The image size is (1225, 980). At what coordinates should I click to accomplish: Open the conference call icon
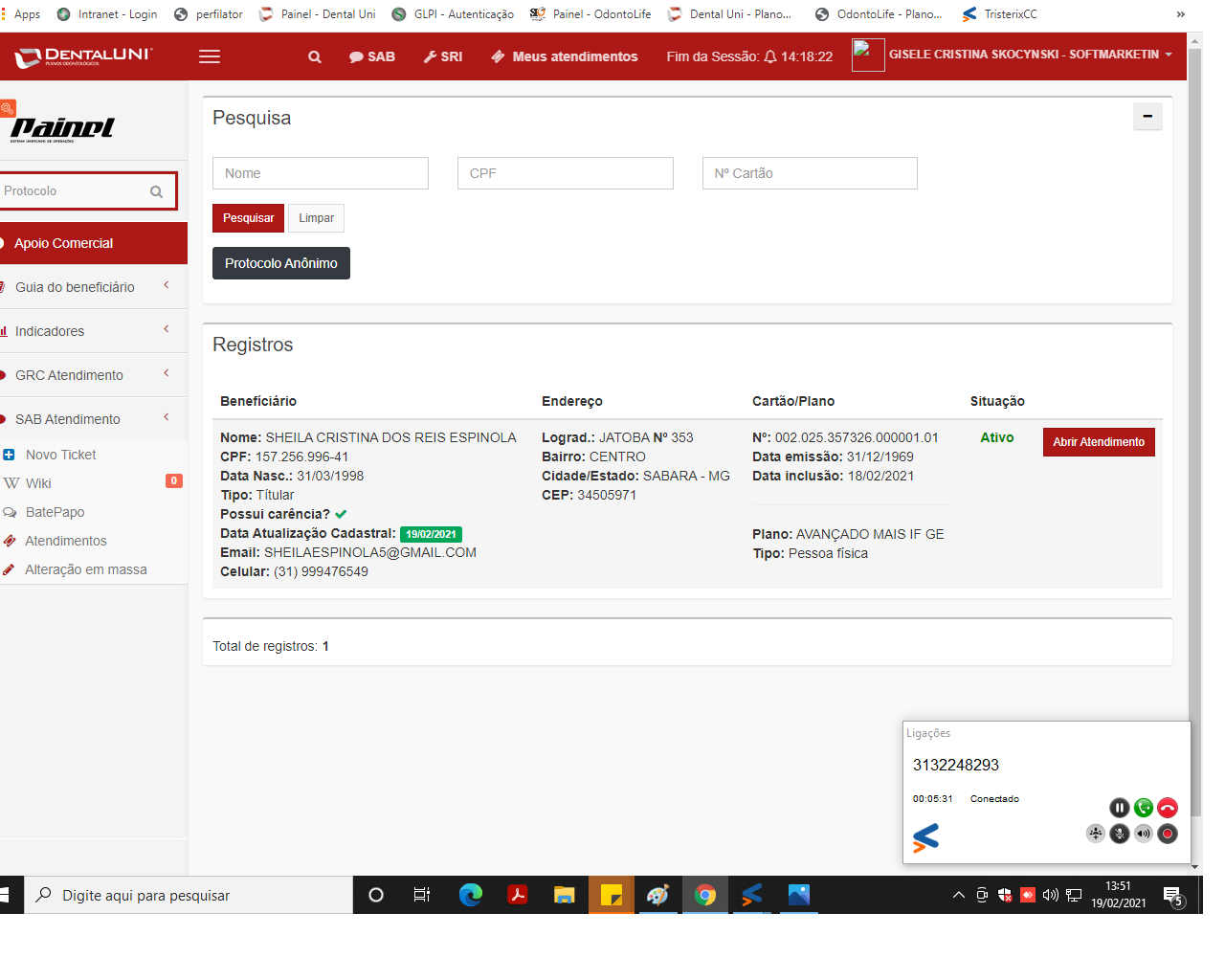(1096, 834)
